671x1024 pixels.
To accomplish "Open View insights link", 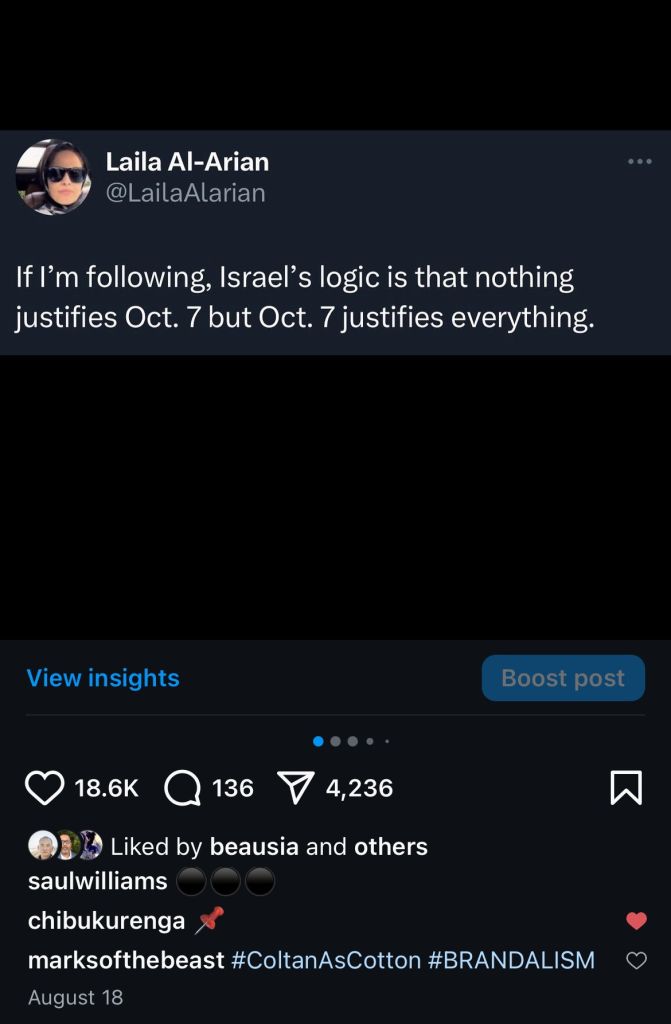I will pyautogui.click(x=103, y=678).
